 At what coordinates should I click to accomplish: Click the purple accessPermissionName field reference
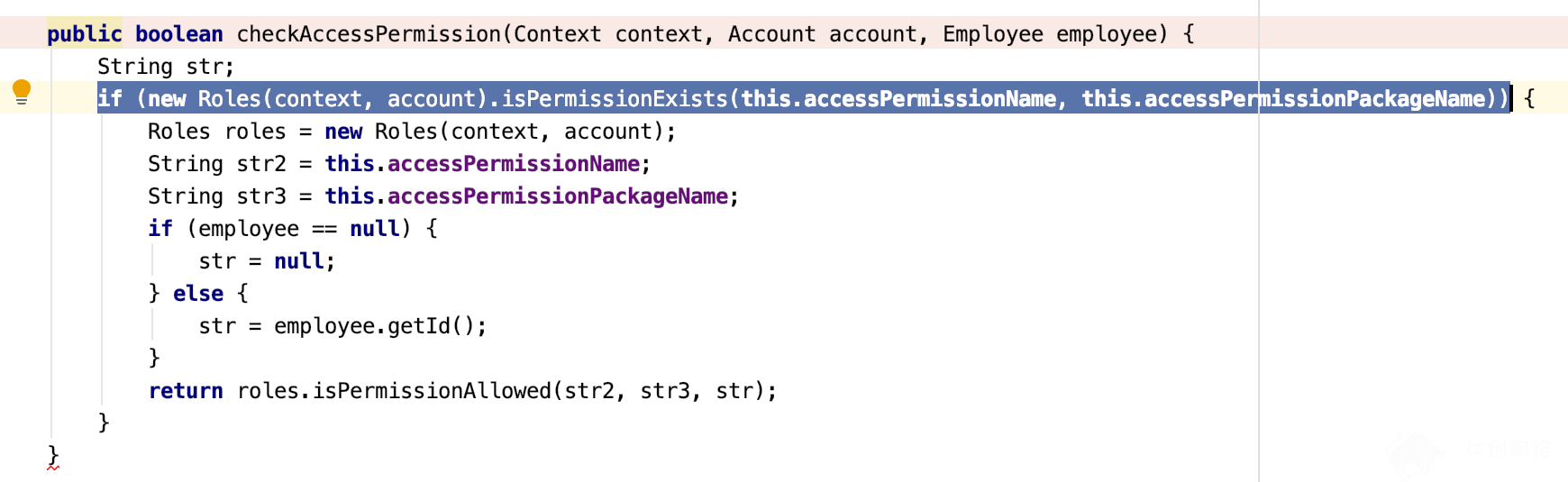(514, 164)
